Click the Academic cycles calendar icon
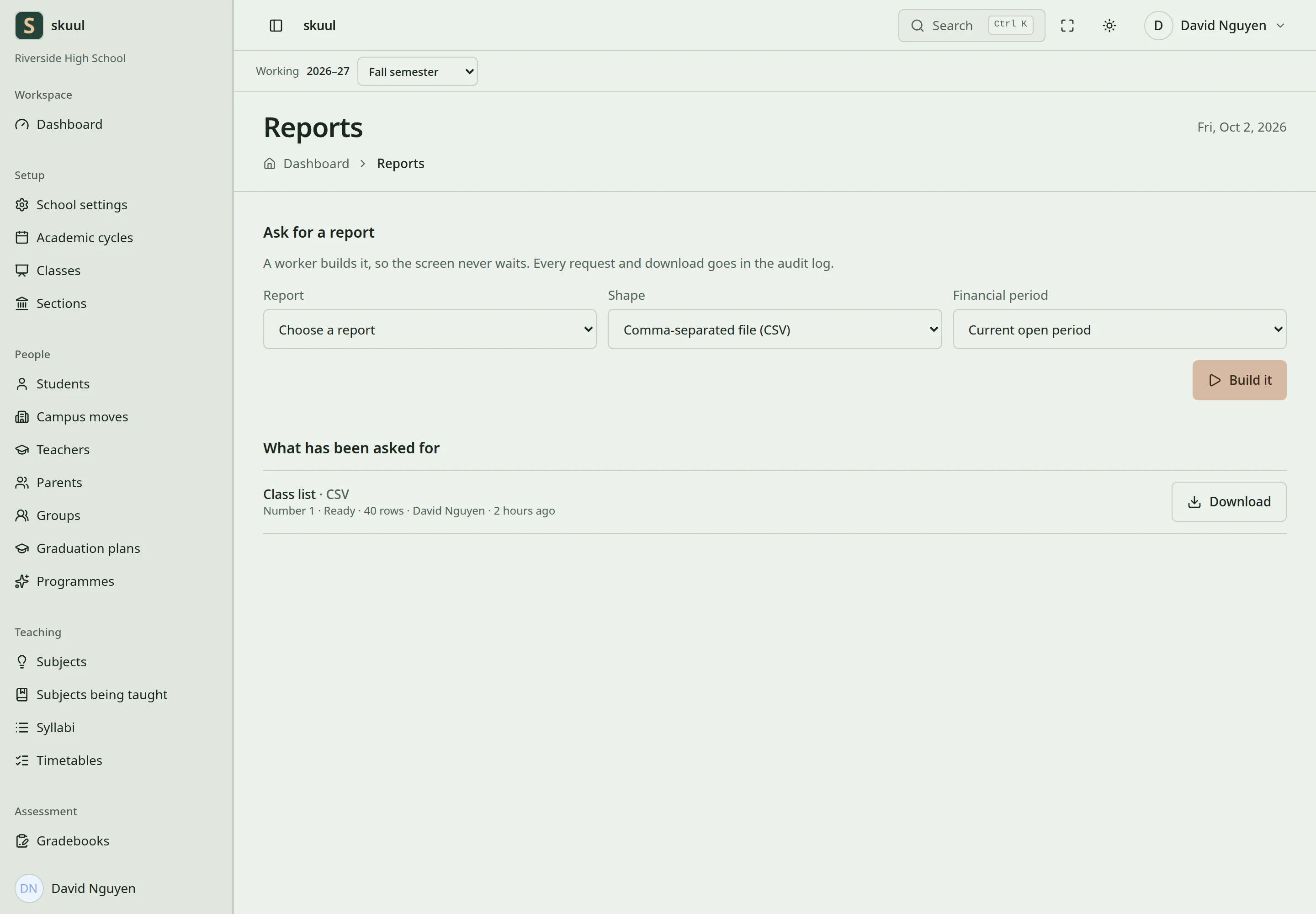 [x=22, y=238]
